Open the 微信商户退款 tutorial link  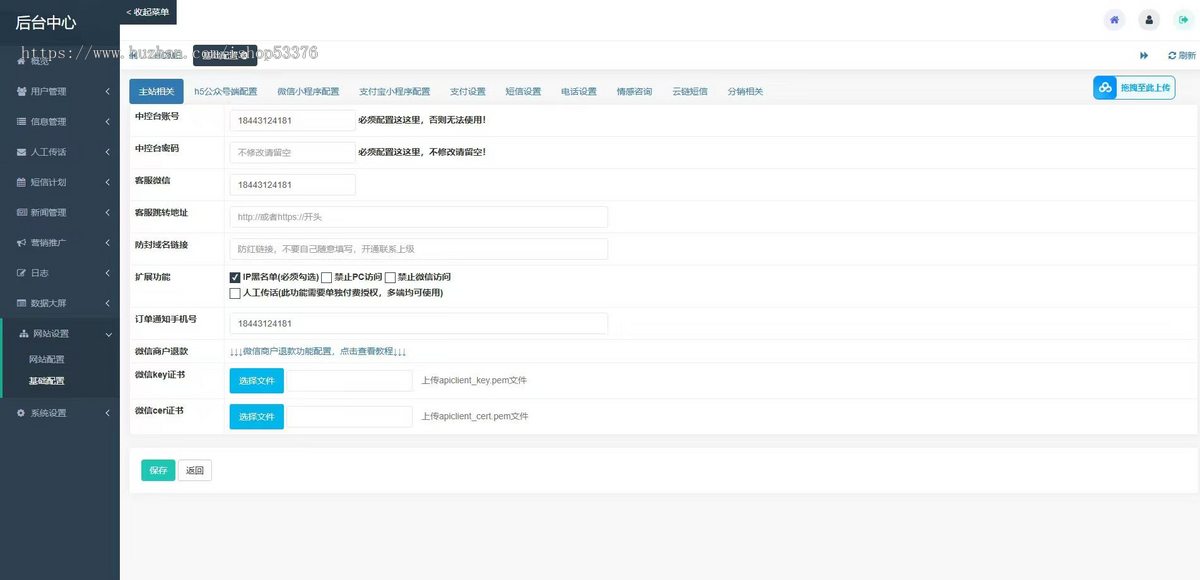pos(317,351)
